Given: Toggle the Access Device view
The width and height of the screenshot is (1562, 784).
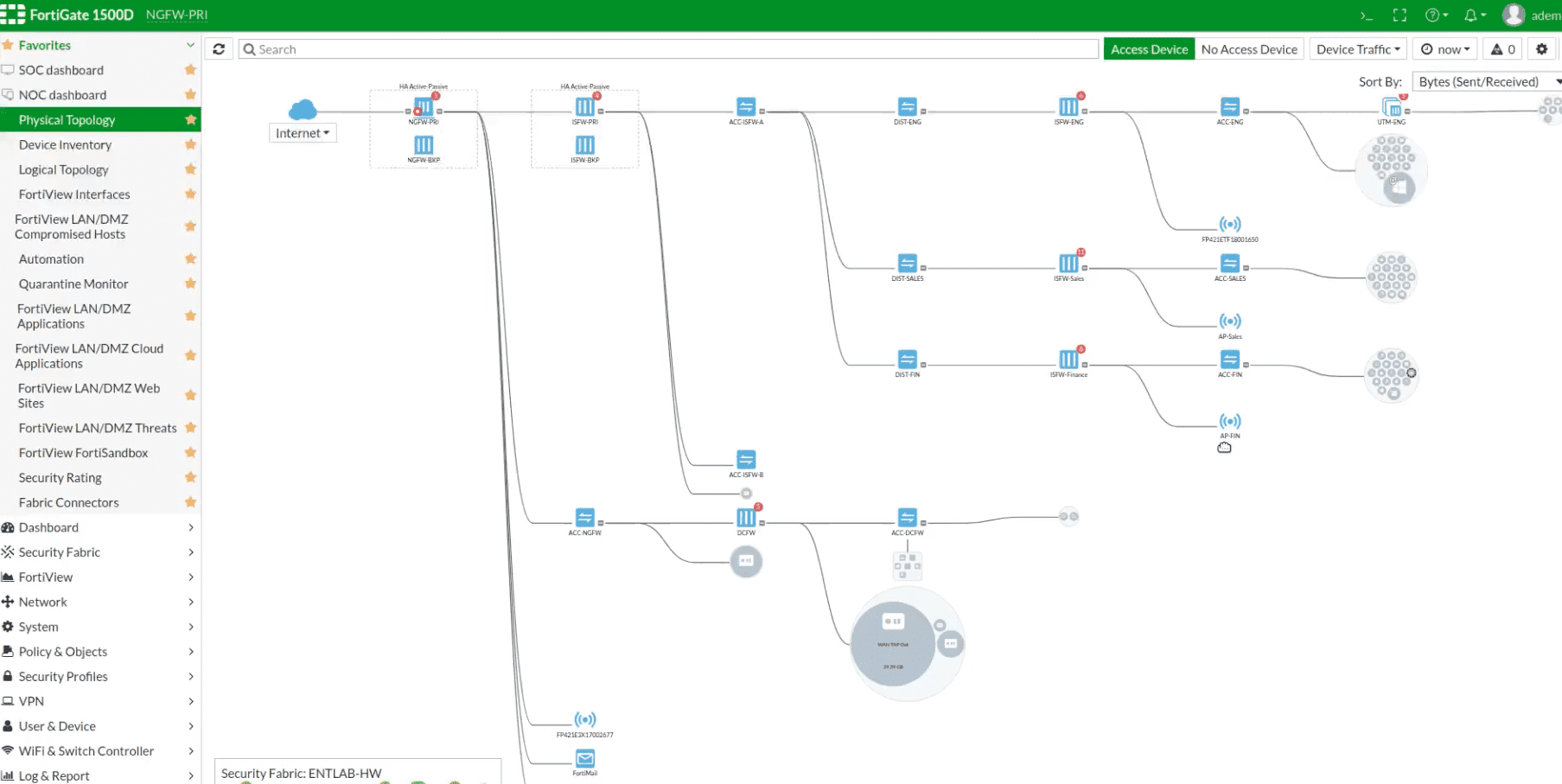Looking at the screenshot, I should [x=1149, y=49].
